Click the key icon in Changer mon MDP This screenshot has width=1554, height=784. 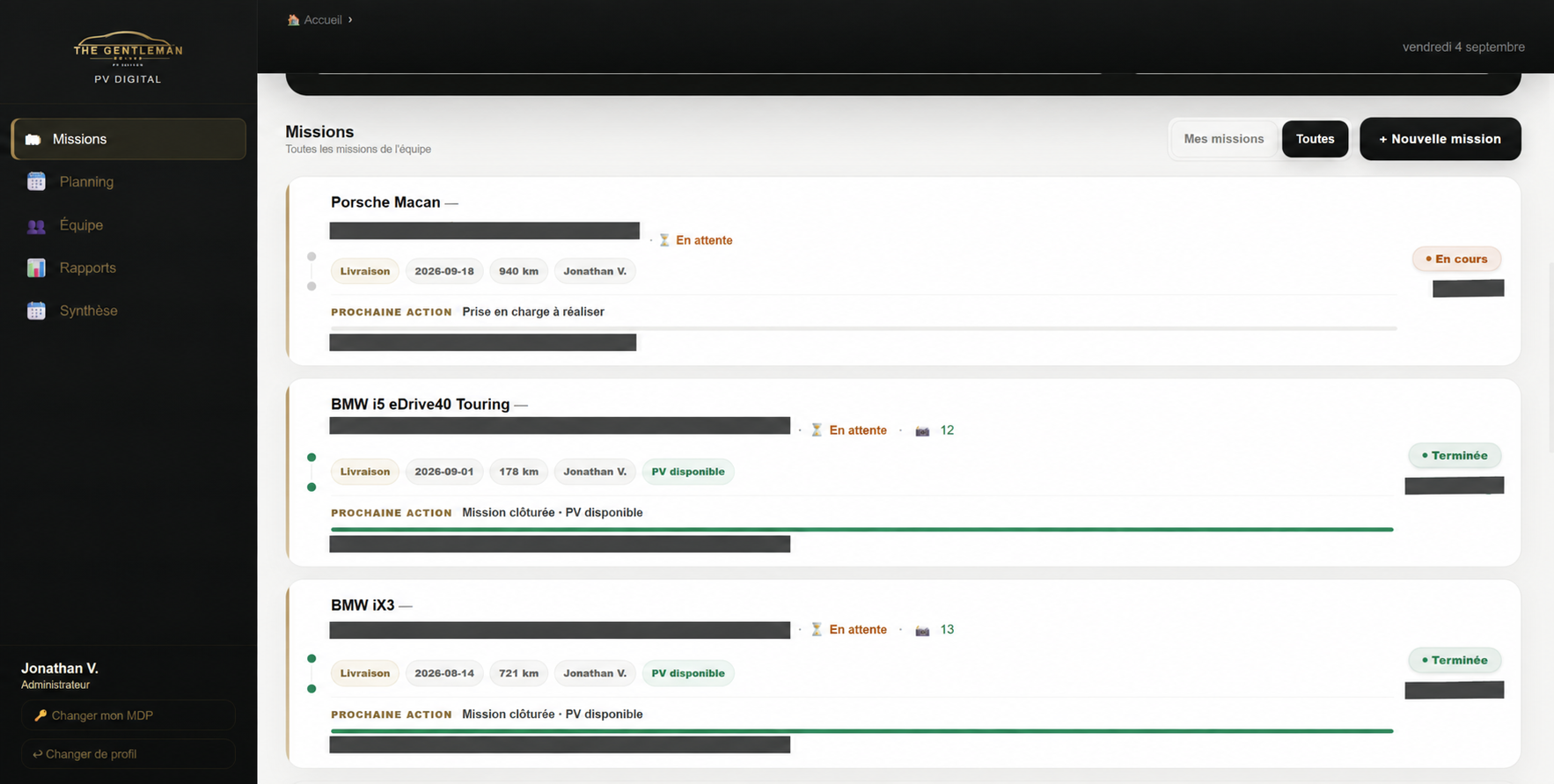click(x=40, y=715)
